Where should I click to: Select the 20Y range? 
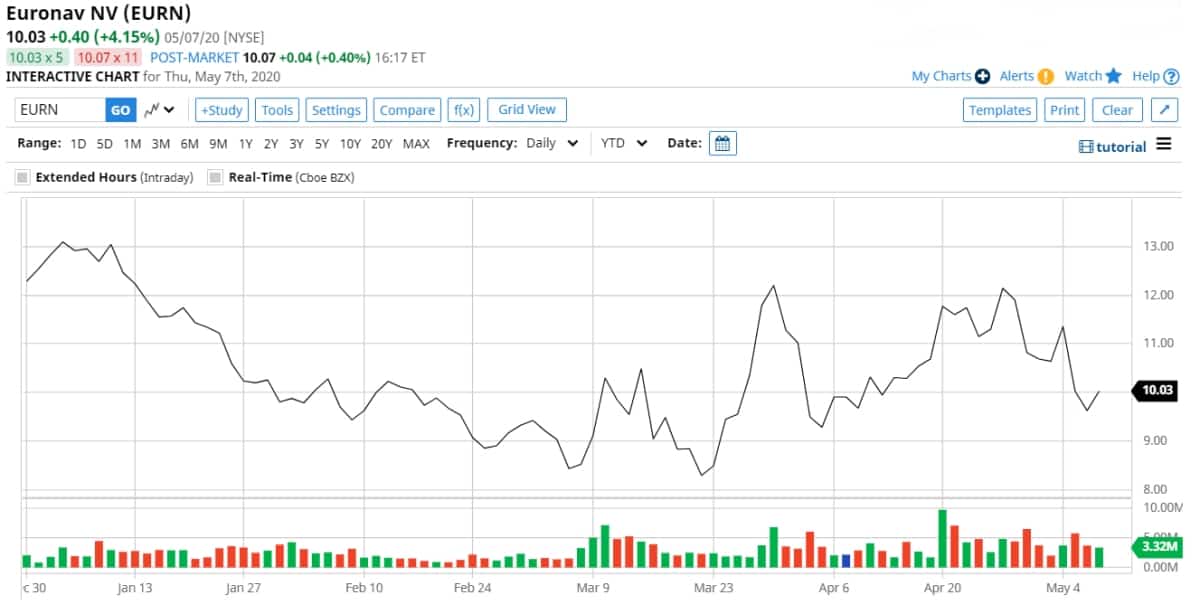click(x=382, y=144)
